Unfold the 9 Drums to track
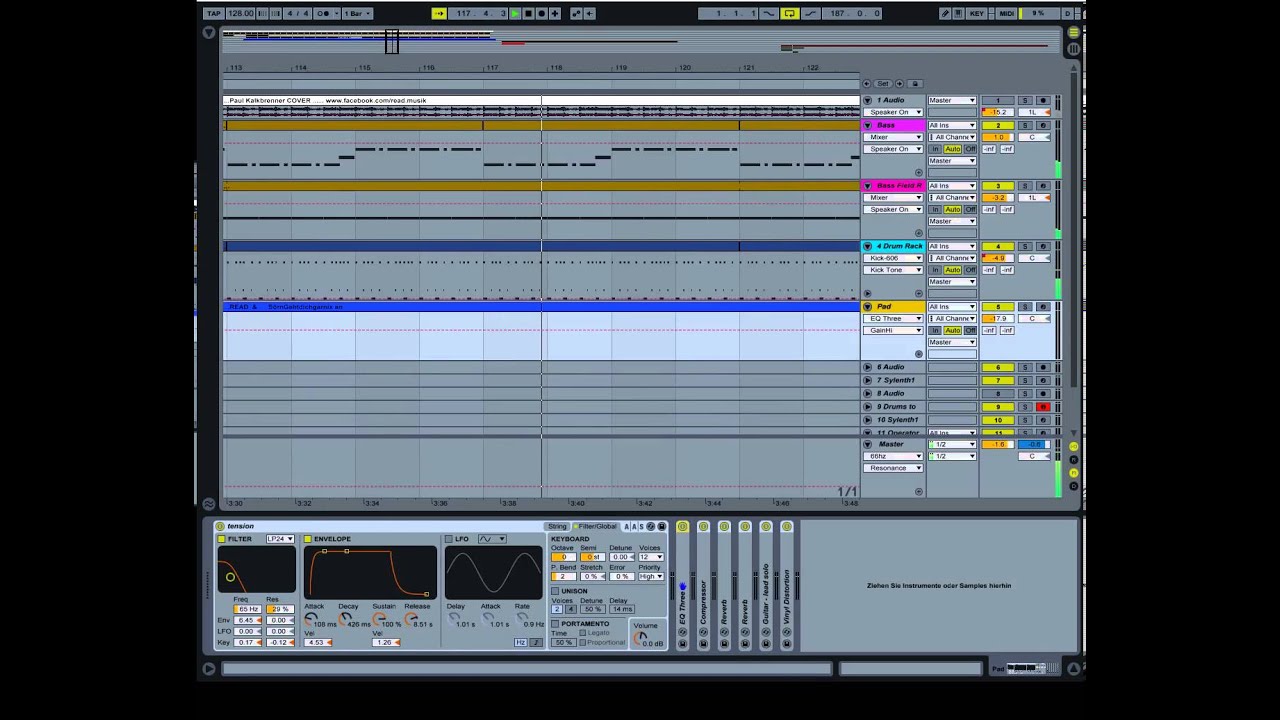The image size is (1280, 720). pyautogui.click(x=867, y=407)
